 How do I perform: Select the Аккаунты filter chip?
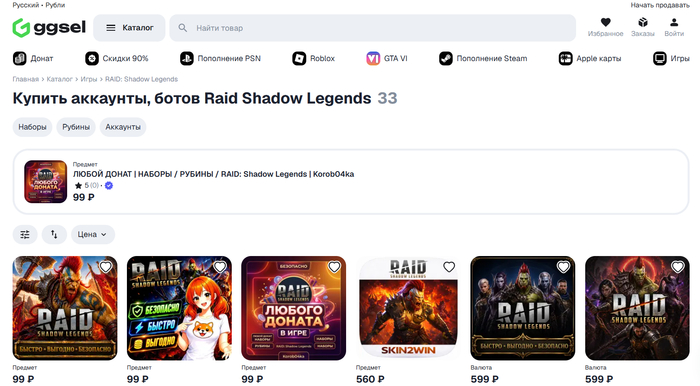pos(123,127)
